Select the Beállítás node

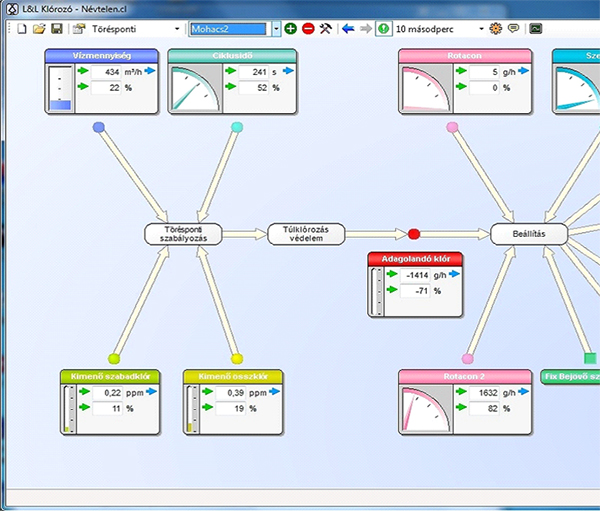529,234
